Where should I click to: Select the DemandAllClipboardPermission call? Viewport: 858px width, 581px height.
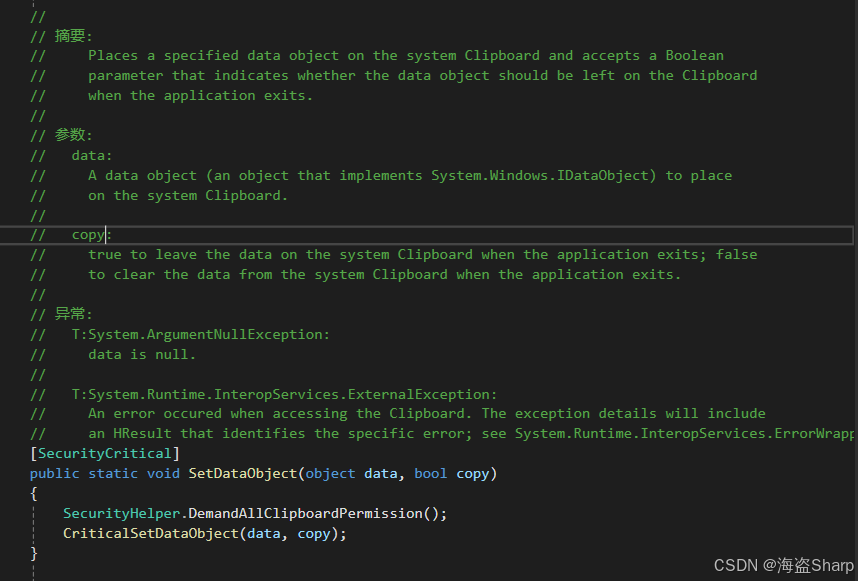(x=299, y=513)
